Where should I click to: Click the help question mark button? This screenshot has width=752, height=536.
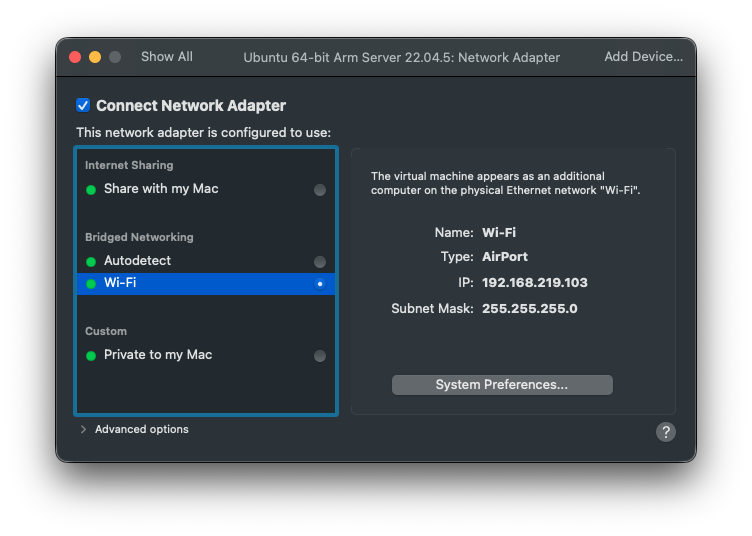666,432
